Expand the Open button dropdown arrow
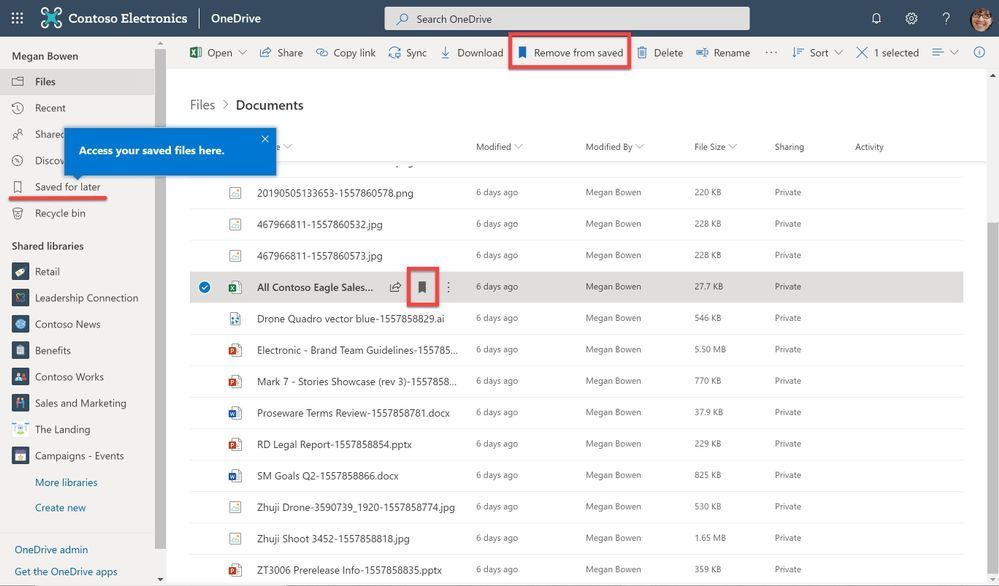 point(242,52)
